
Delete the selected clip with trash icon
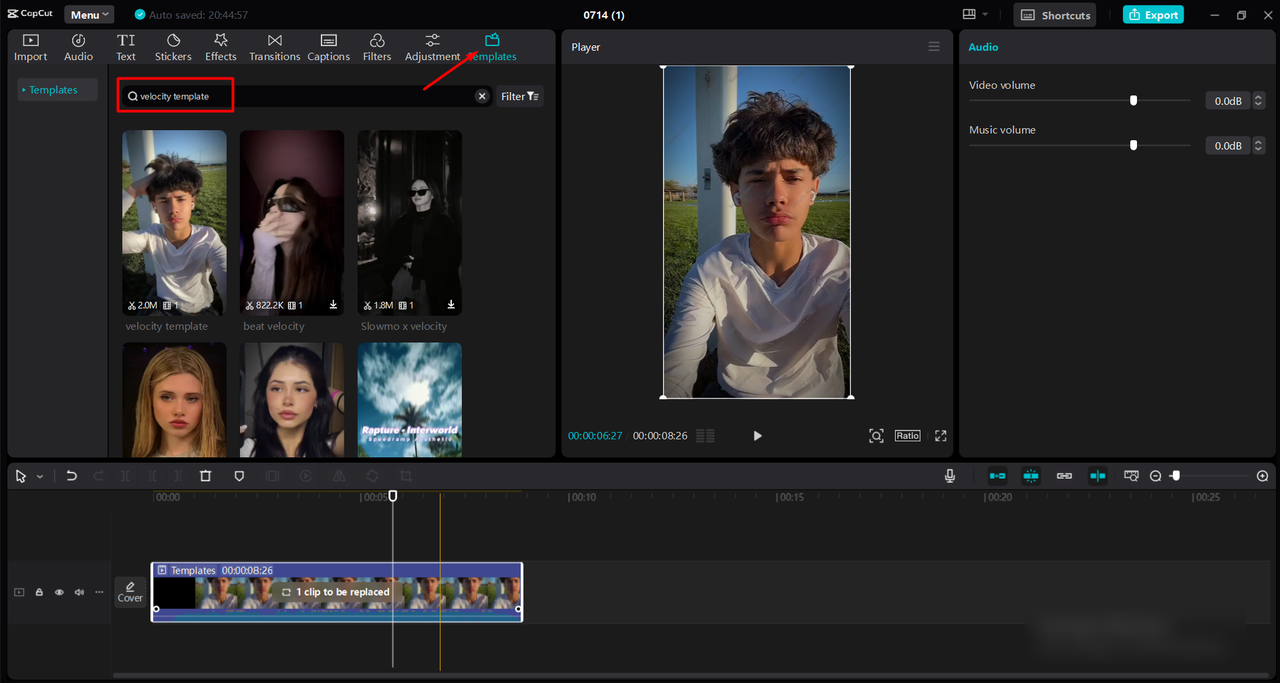click(x=205, y=476)
